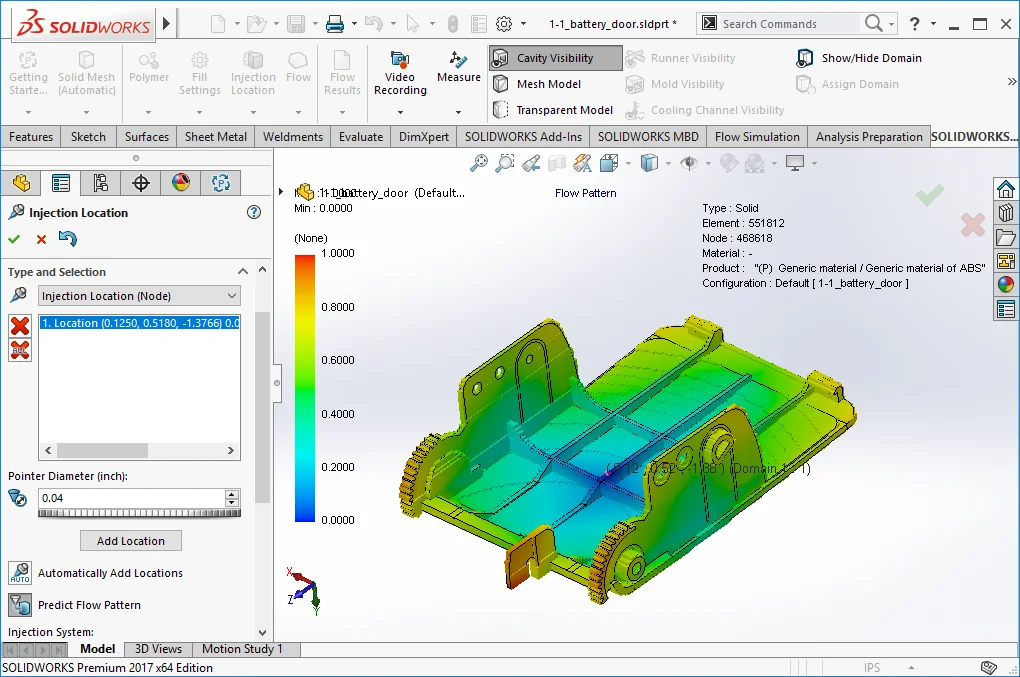
Task: Collapse the Type and Selection section
Action: pyautogui.click(x=242, y=272)
